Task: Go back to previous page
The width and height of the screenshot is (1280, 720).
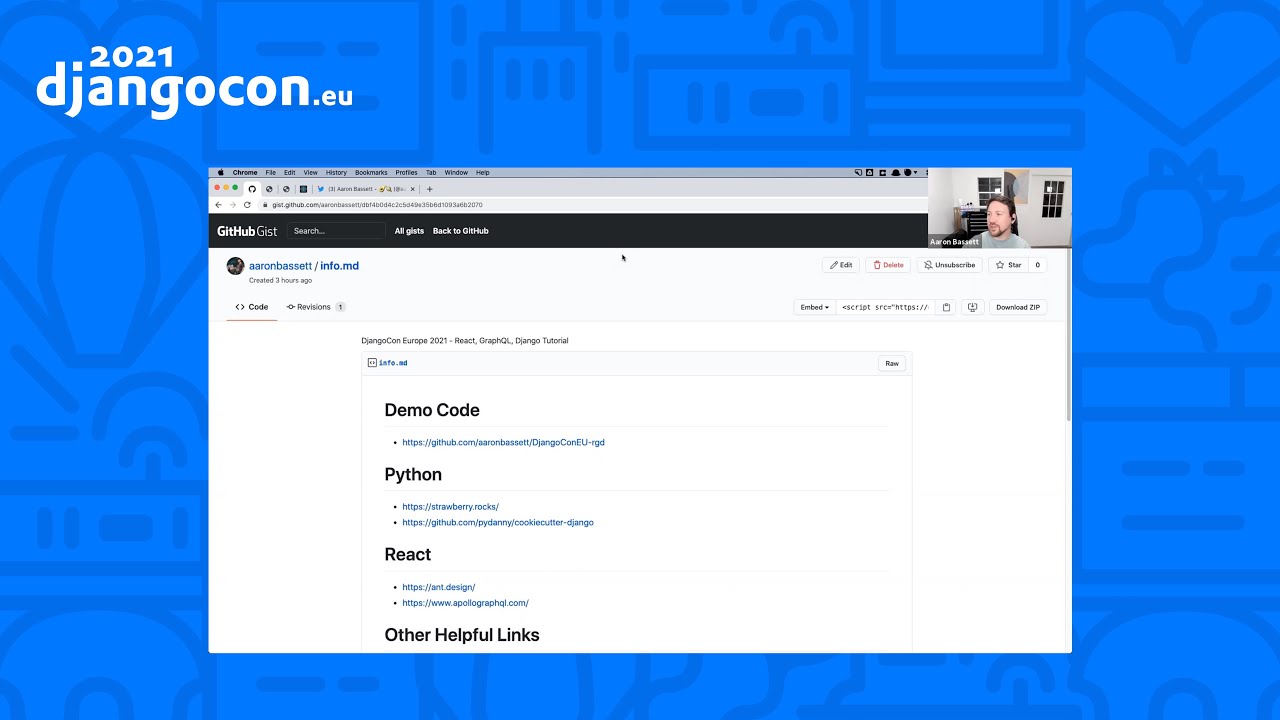Action: tap(218, 204)
